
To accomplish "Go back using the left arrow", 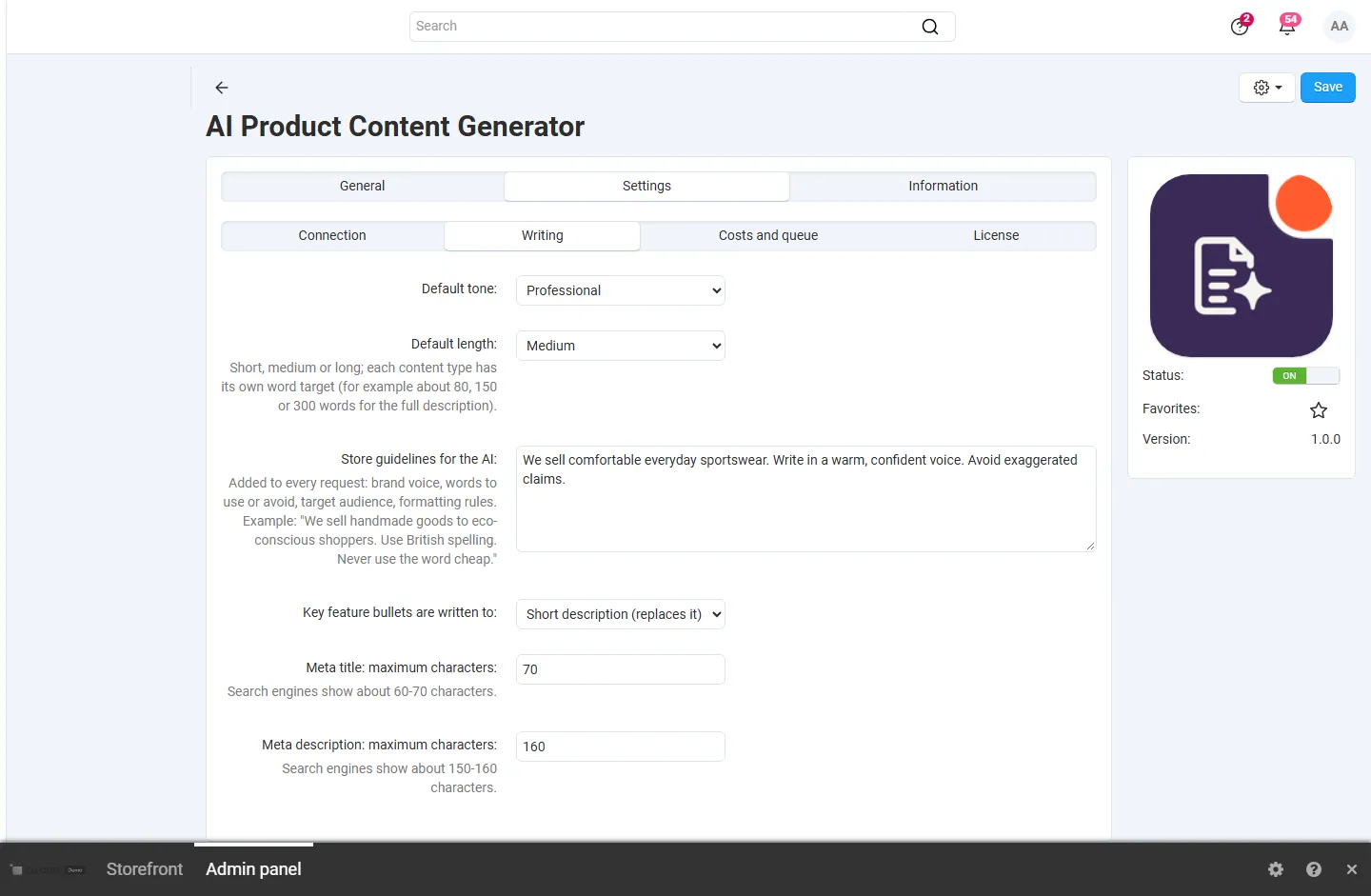I will point(222,88).
